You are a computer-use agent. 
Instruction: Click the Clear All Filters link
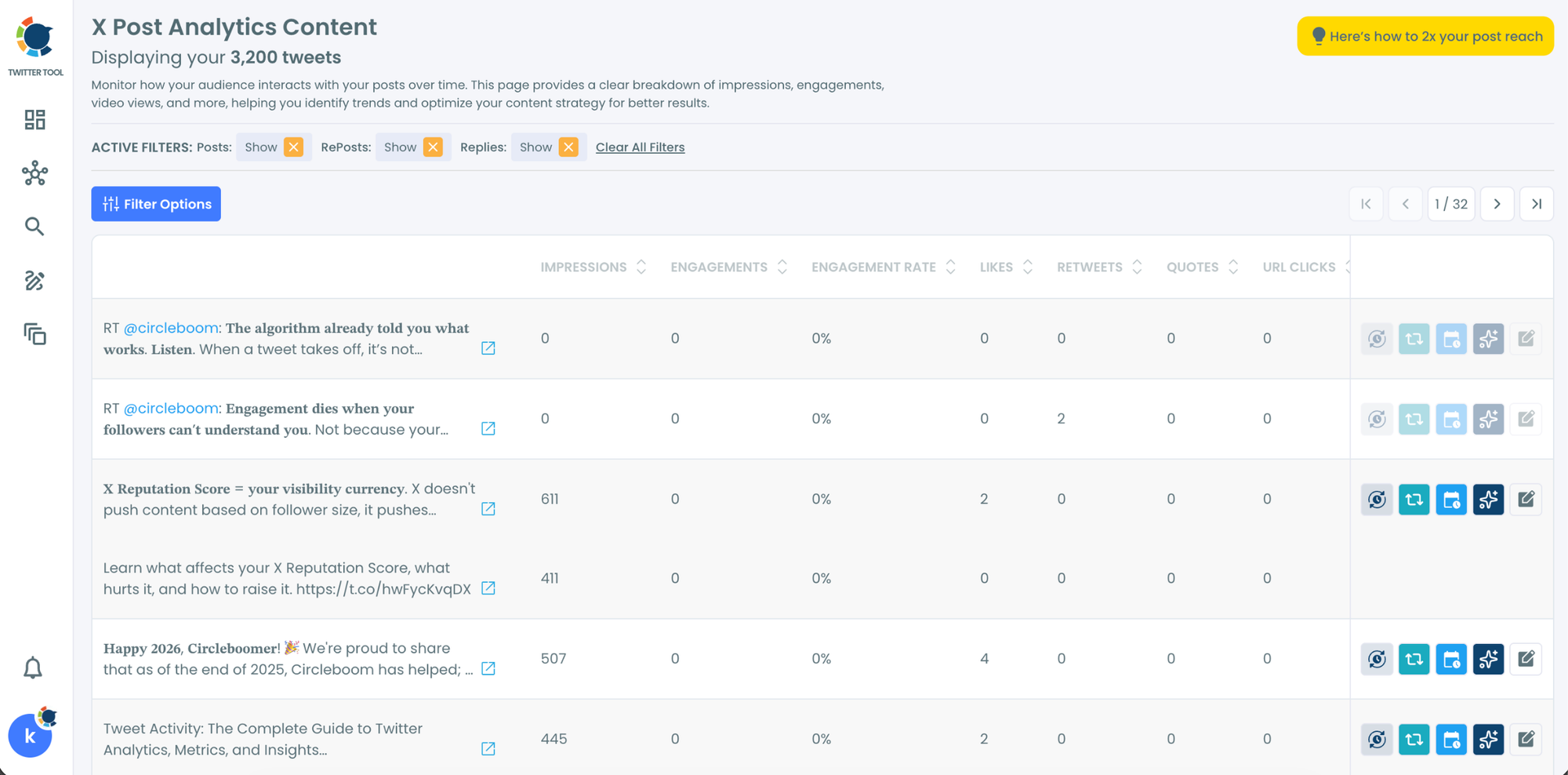640,147
